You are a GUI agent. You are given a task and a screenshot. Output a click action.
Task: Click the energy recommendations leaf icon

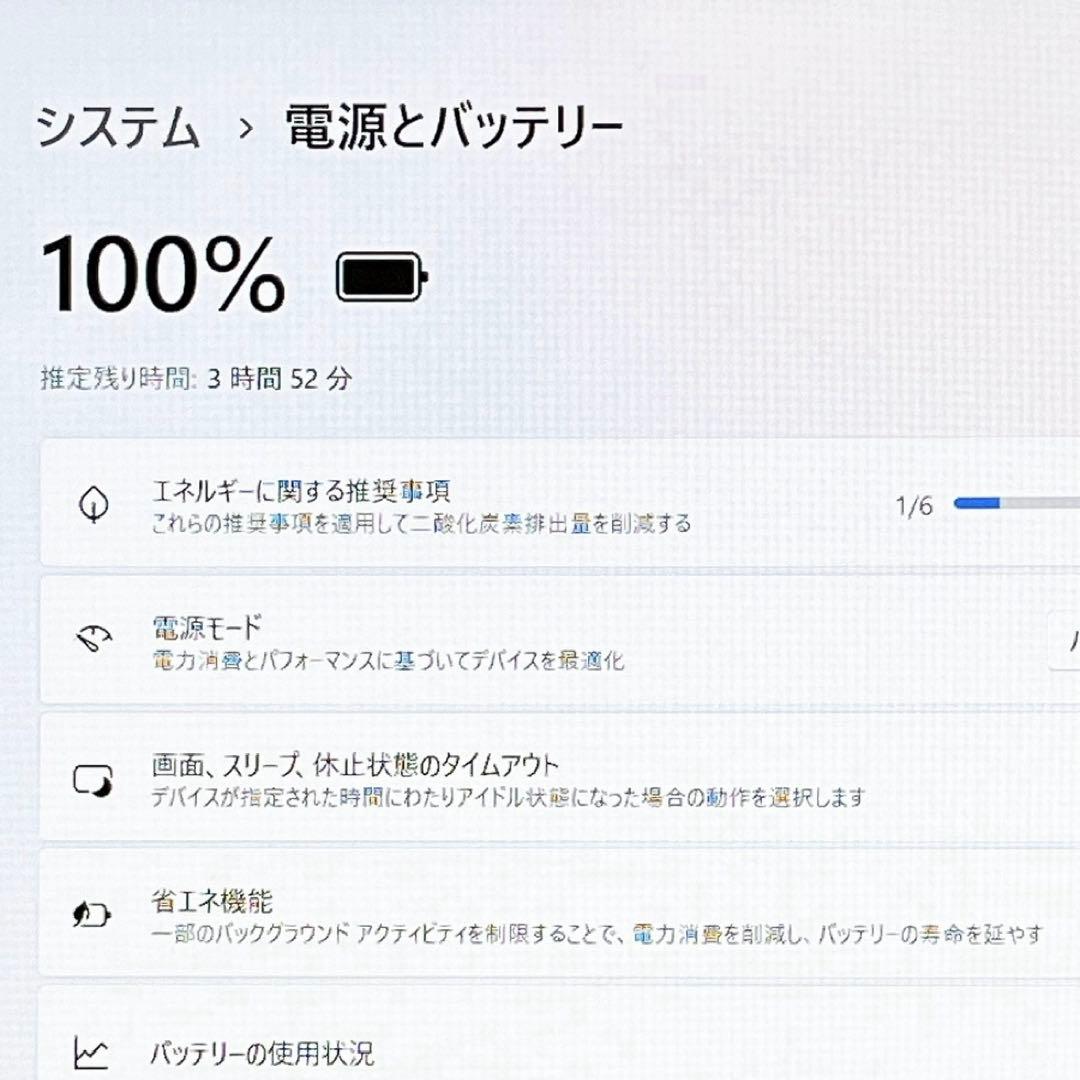93,503
